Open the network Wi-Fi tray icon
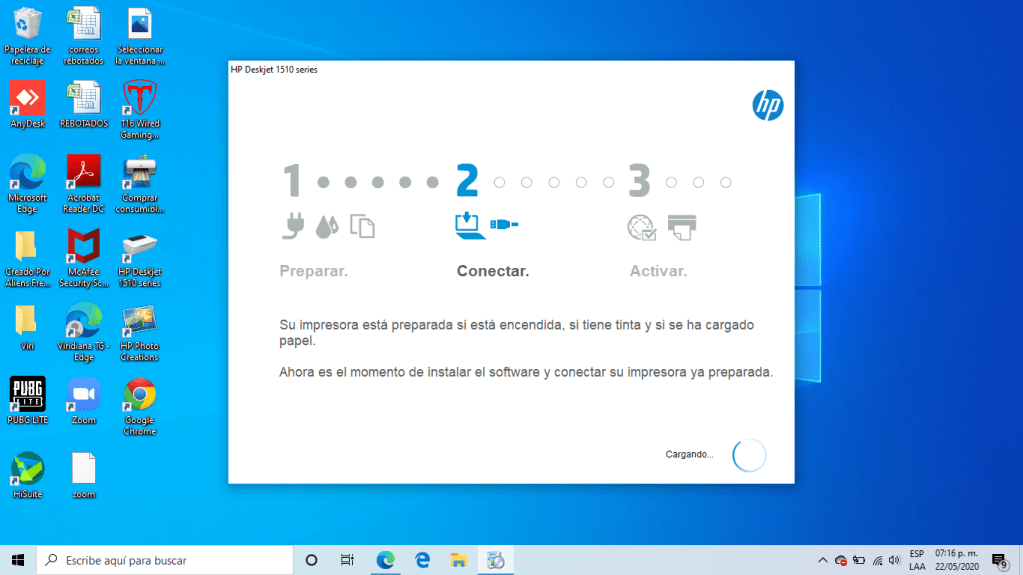 (x=878, y=561)
